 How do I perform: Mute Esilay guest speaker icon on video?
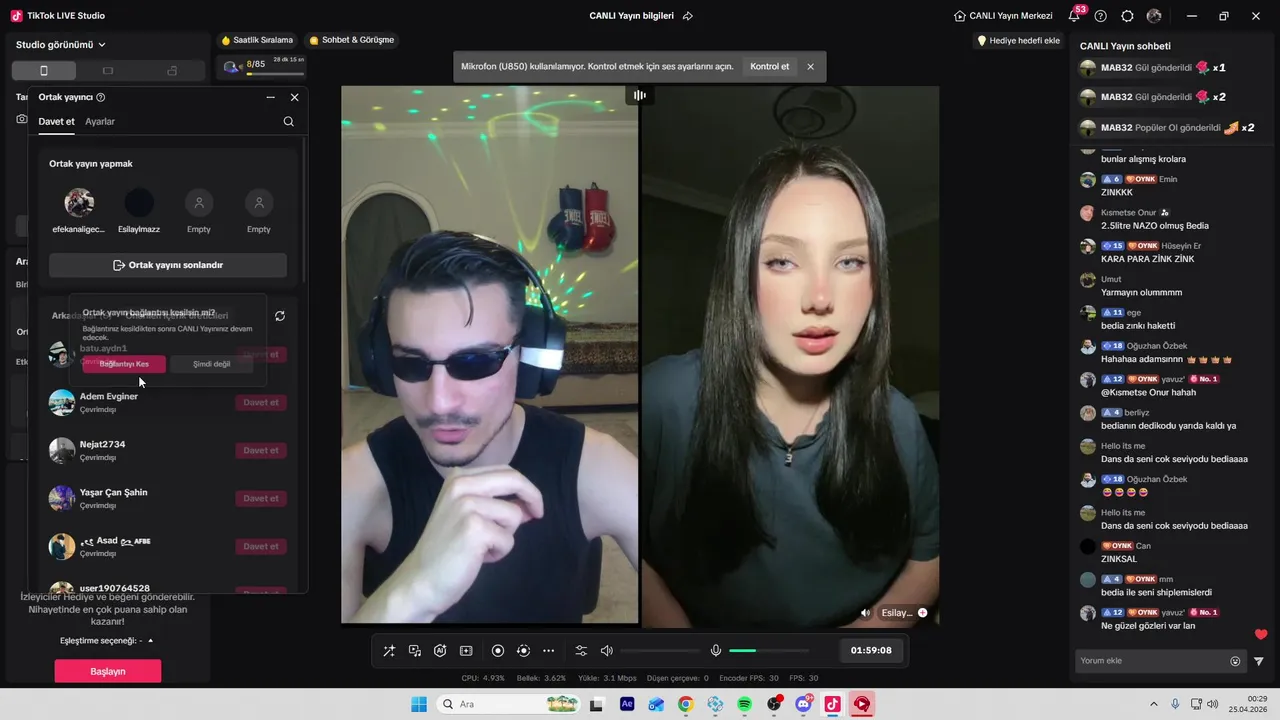pos(866,613)
